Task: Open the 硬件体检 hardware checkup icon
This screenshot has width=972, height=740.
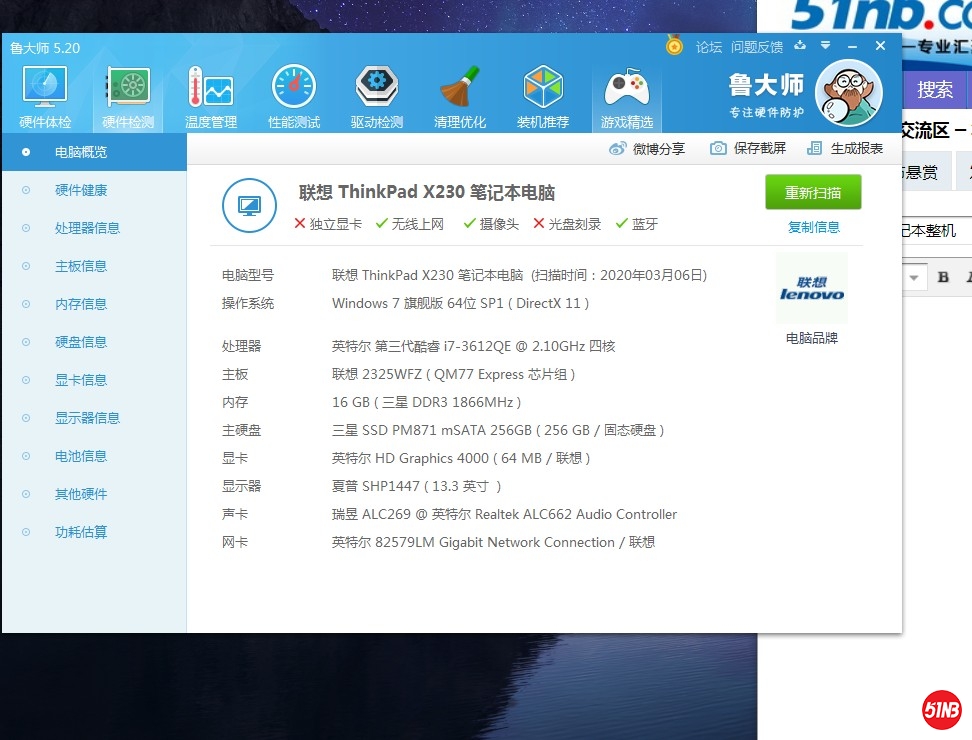Action: [45, 97]
